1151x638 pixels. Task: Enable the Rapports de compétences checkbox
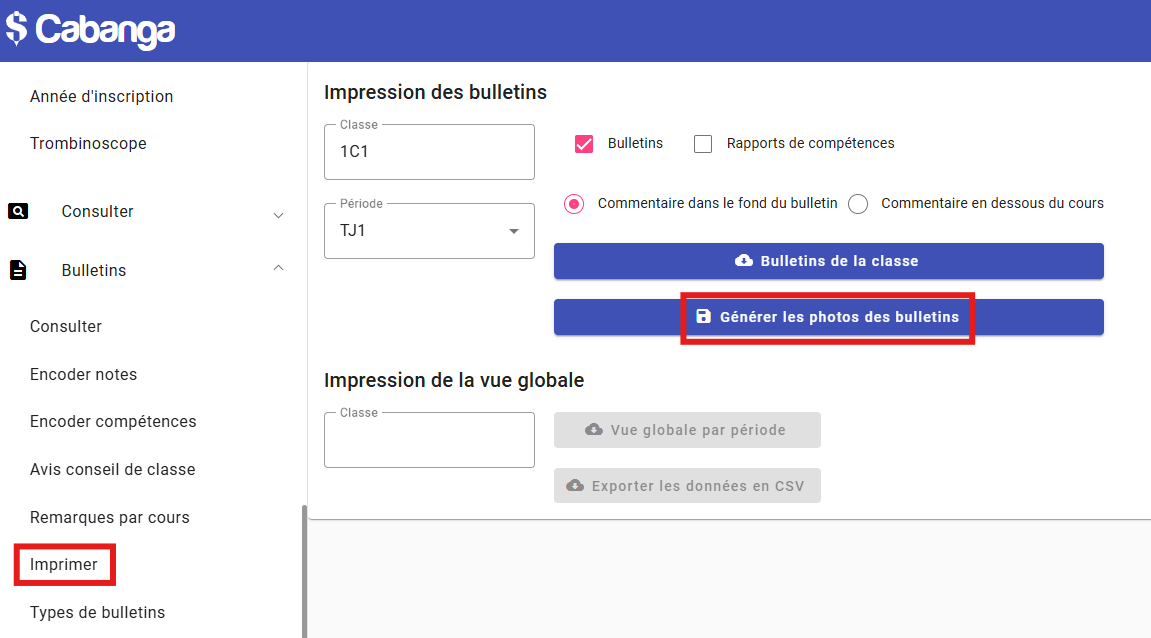click(703, 144)
